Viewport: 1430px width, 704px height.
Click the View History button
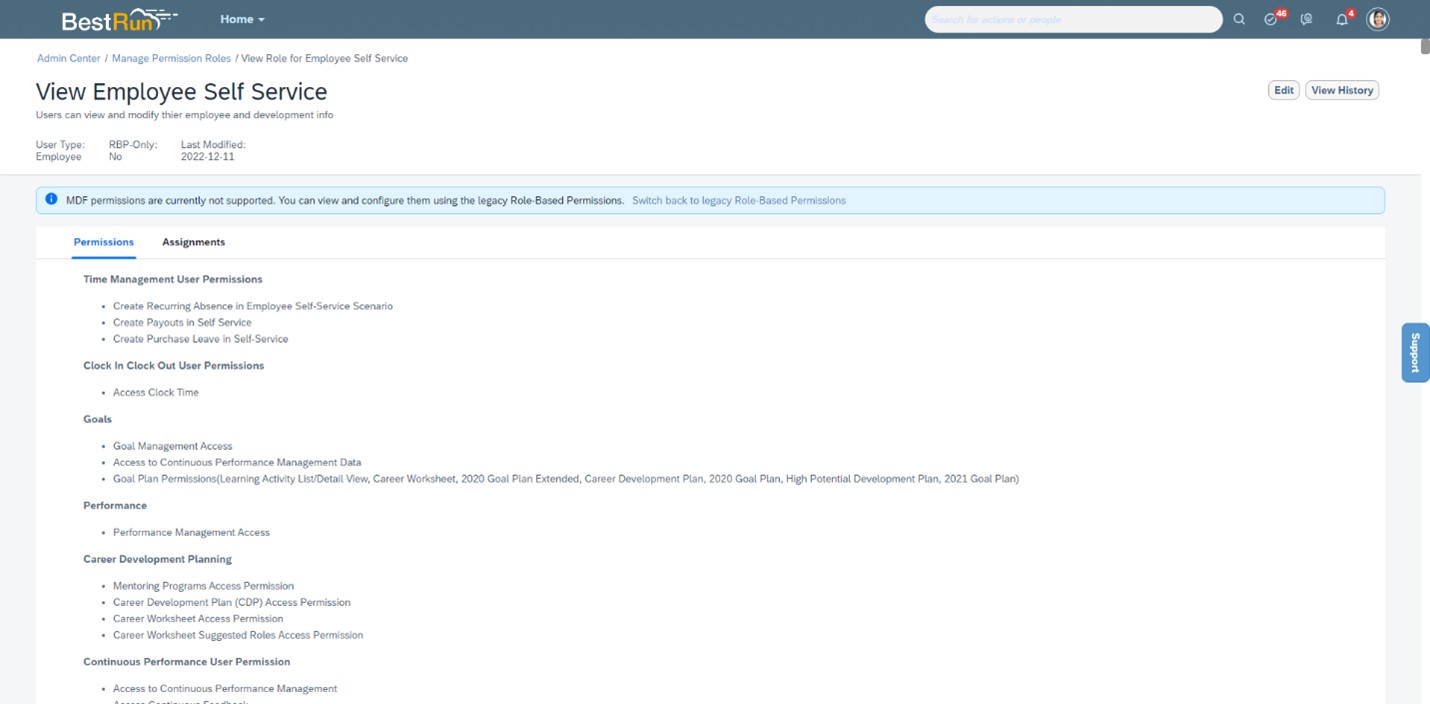(1342, 90)
